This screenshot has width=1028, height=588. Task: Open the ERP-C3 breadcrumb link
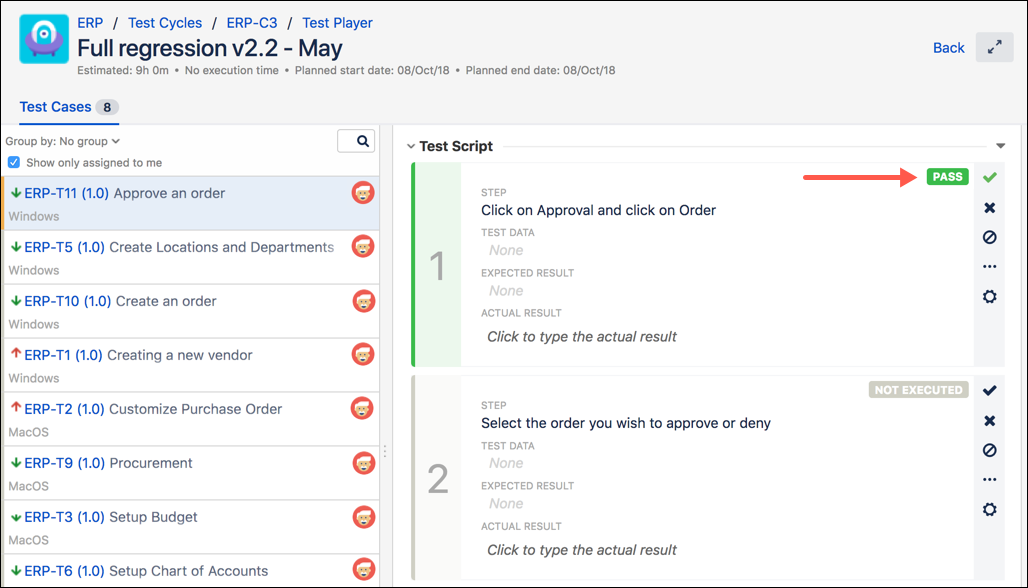tap(252, 23)
